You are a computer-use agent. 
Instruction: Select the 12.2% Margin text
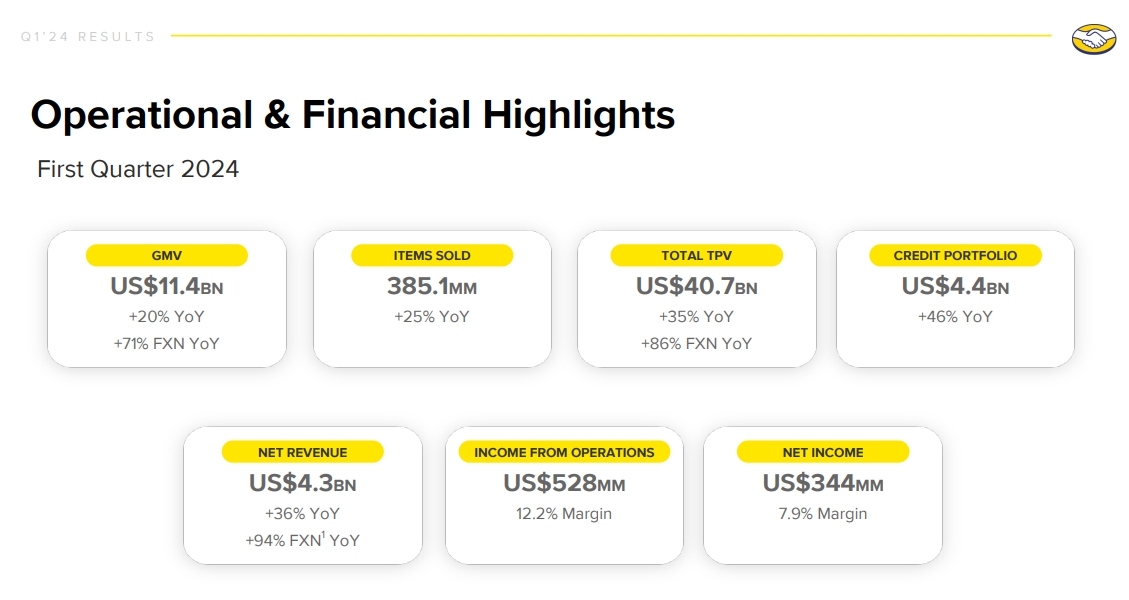564,514
